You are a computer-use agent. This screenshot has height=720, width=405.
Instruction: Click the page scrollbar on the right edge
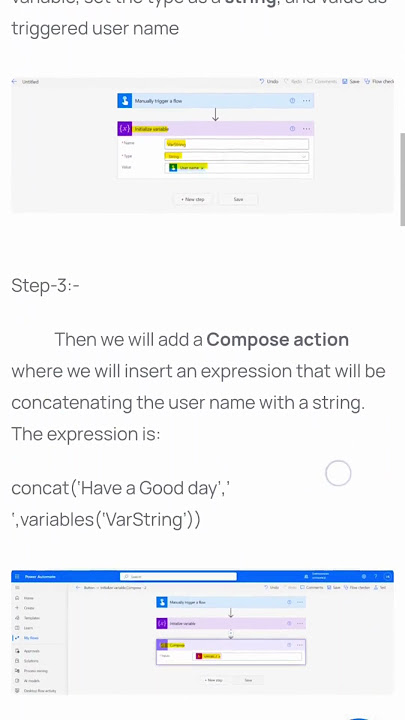[x=403, y=179]
